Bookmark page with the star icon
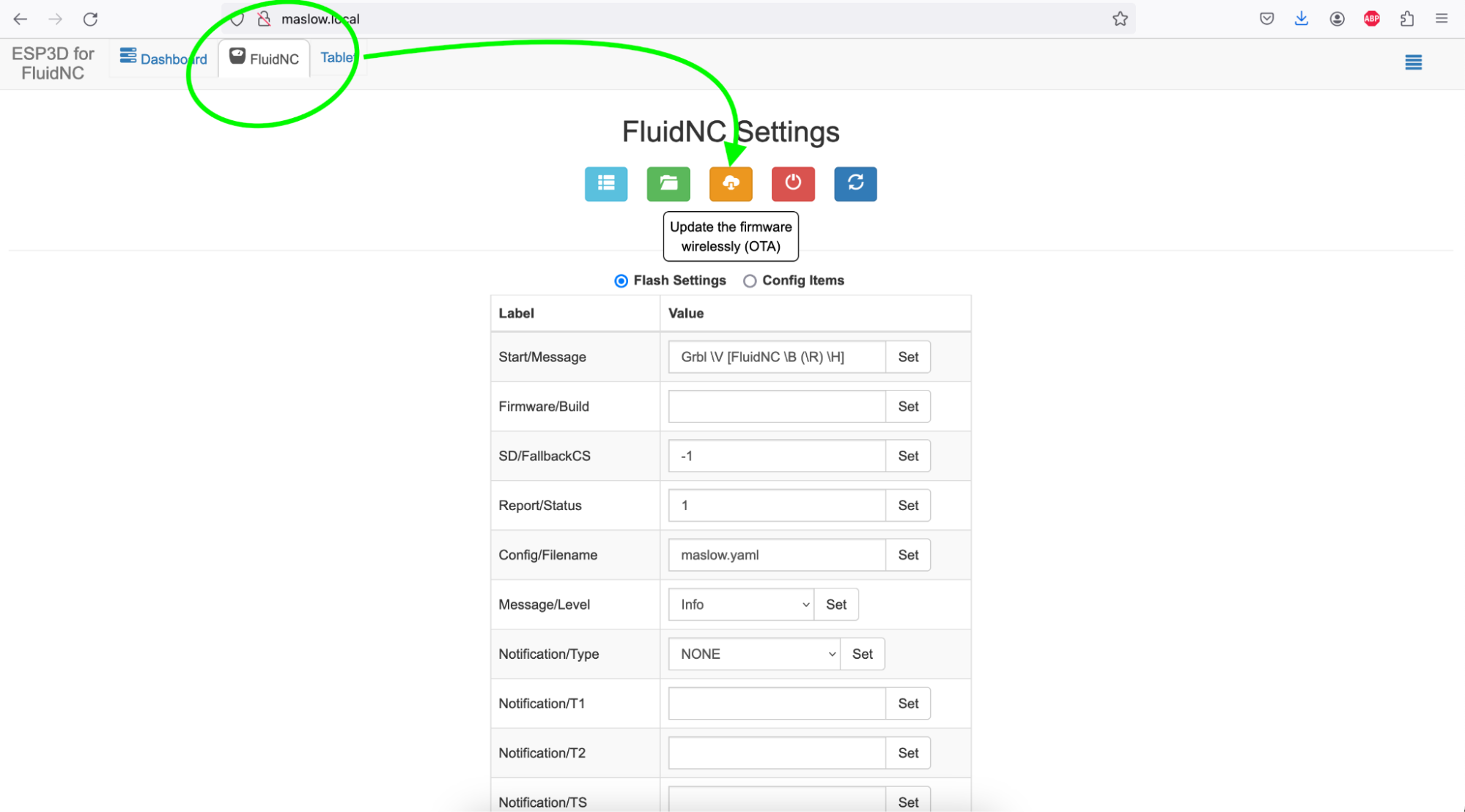 click(1120, 19)
